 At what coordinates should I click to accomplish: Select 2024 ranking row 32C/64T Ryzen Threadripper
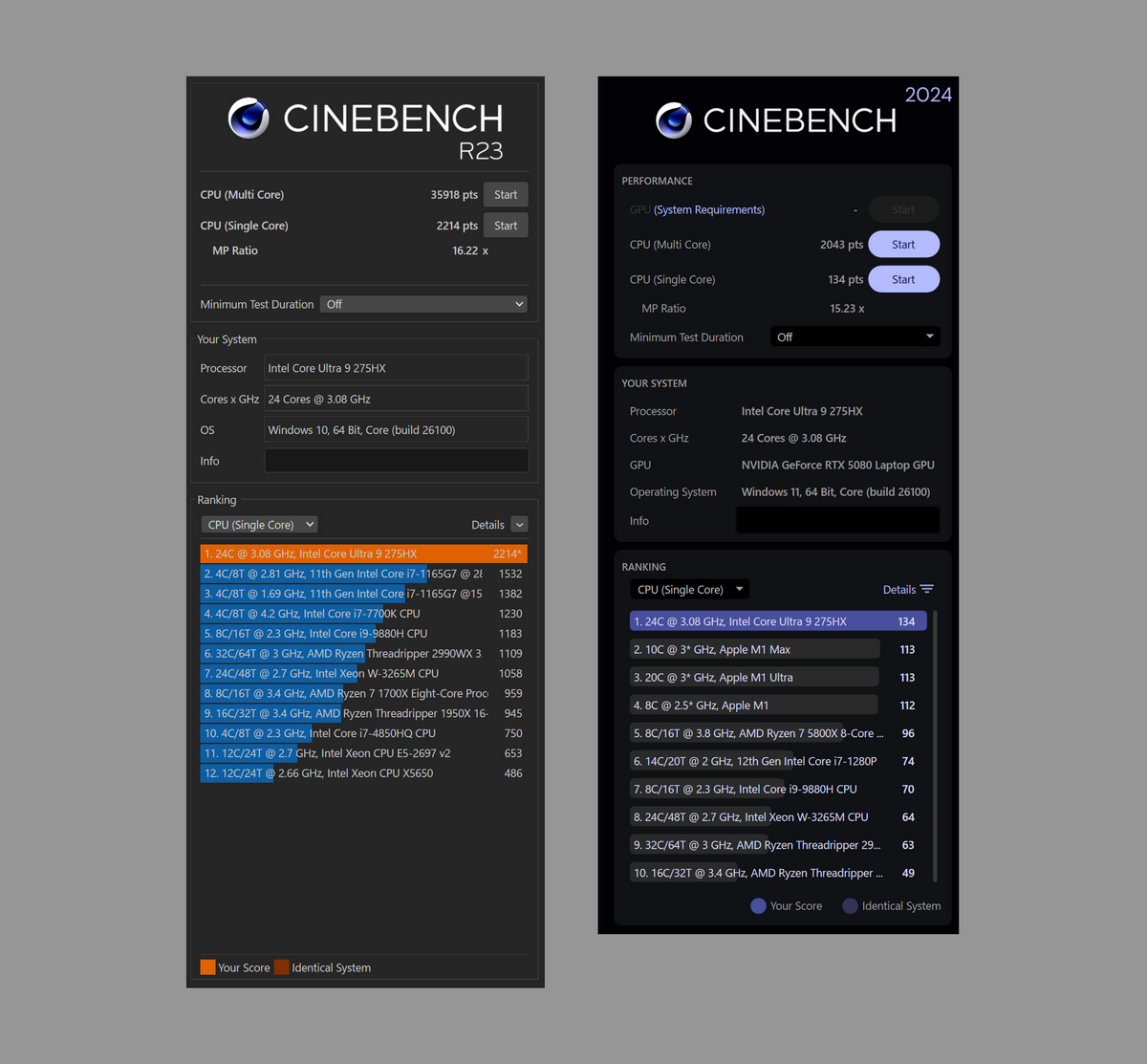[778, 845]
